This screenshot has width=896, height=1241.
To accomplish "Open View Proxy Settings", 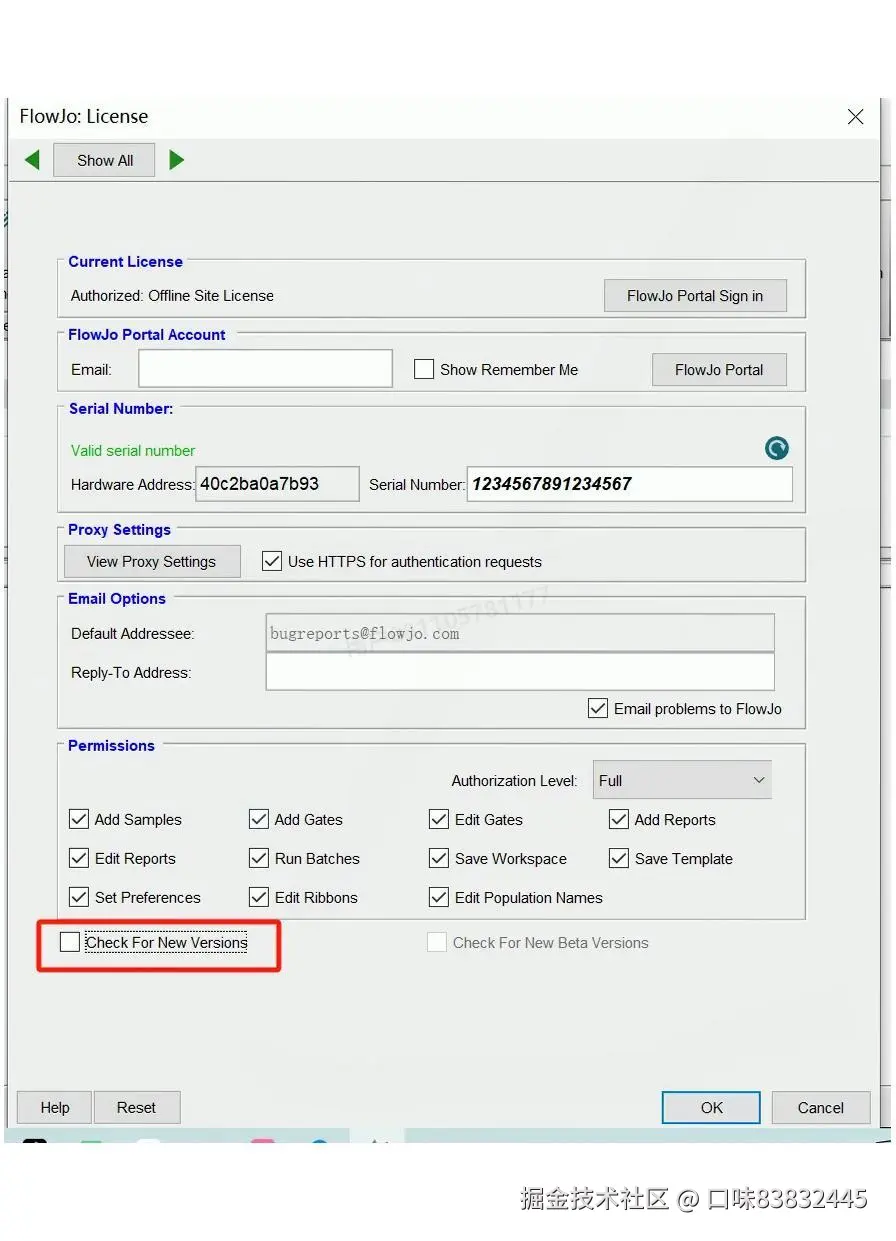I will point(151,562).
